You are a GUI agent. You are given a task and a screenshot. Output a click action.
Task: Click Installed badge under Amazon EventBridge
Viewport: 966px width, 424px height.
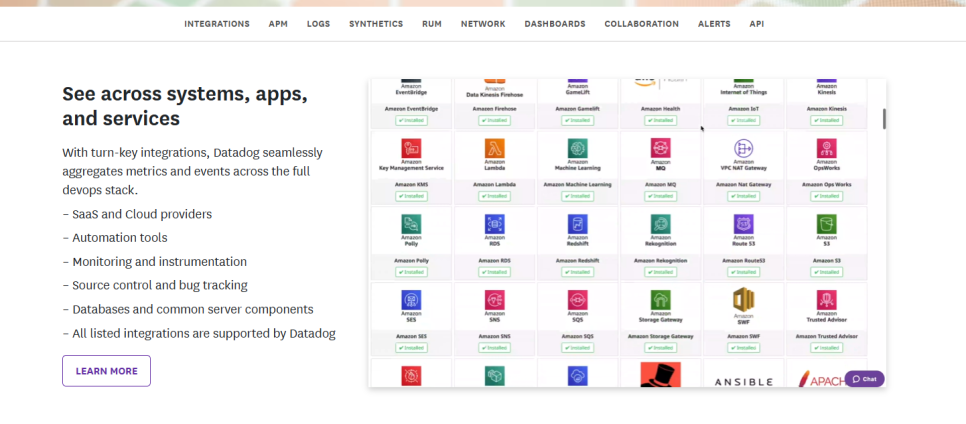[411, 120]
